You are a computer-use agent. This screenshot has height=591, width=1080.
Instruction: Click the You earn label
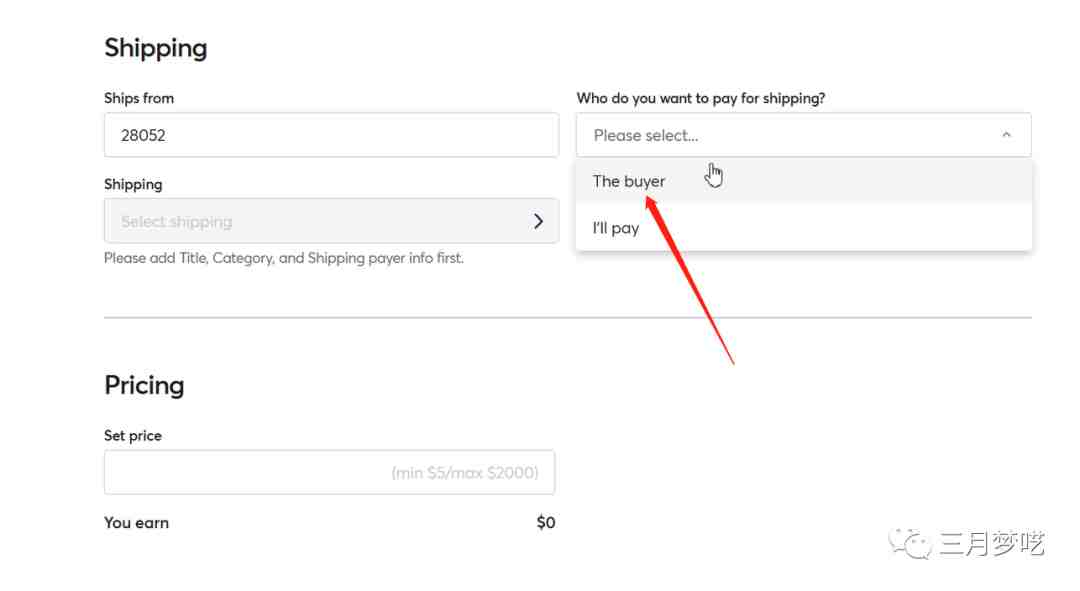(x=136, y=523)
